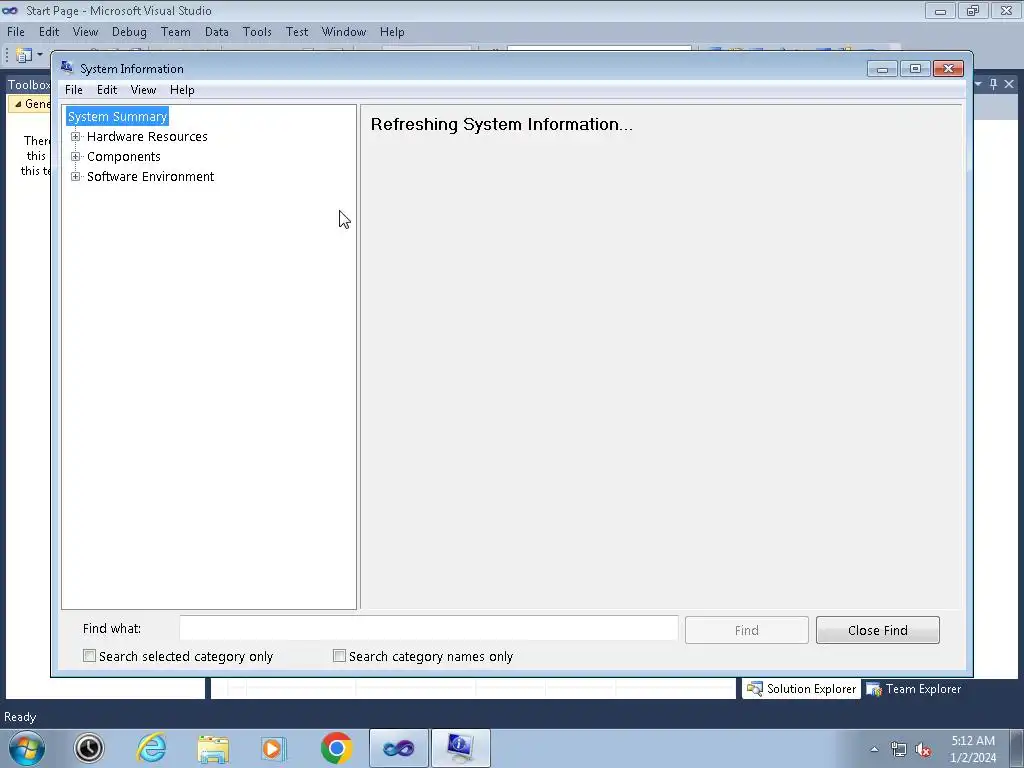Show hidden system tray icons

pyautogui.click(x=874, y=749)
